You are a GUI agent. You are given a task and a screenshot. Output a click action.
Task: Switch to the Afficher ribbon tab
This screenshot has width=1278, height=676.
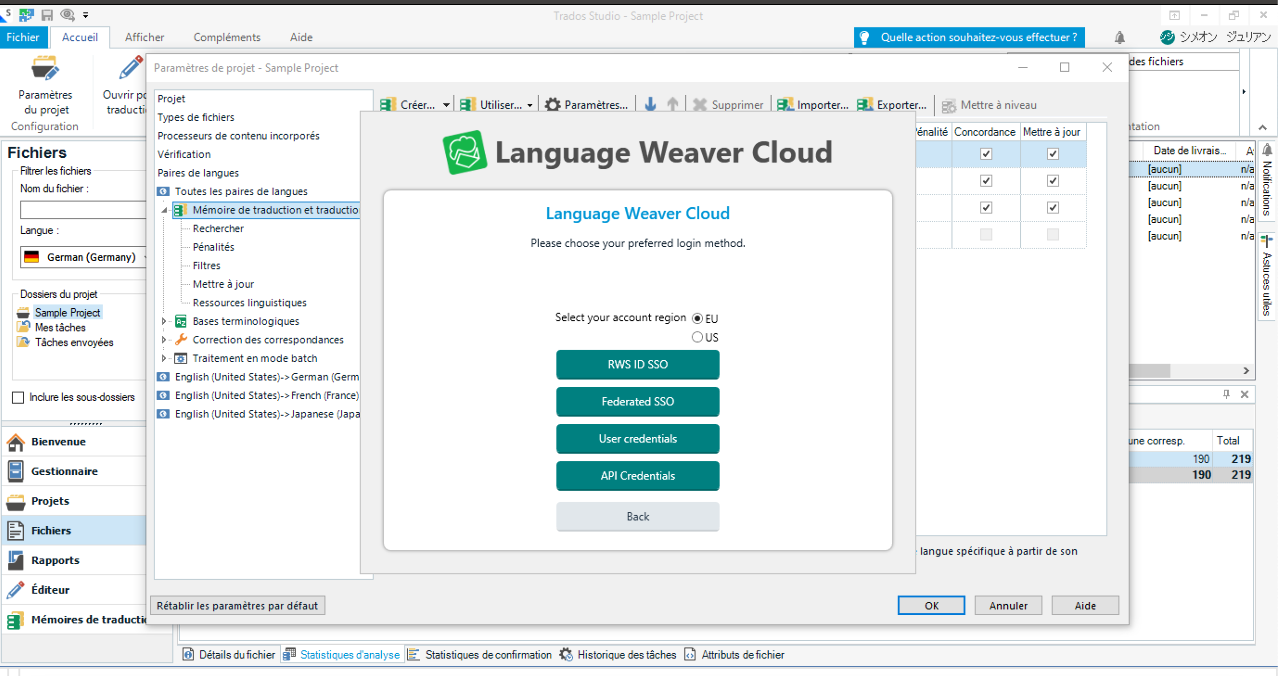(144, 37)
